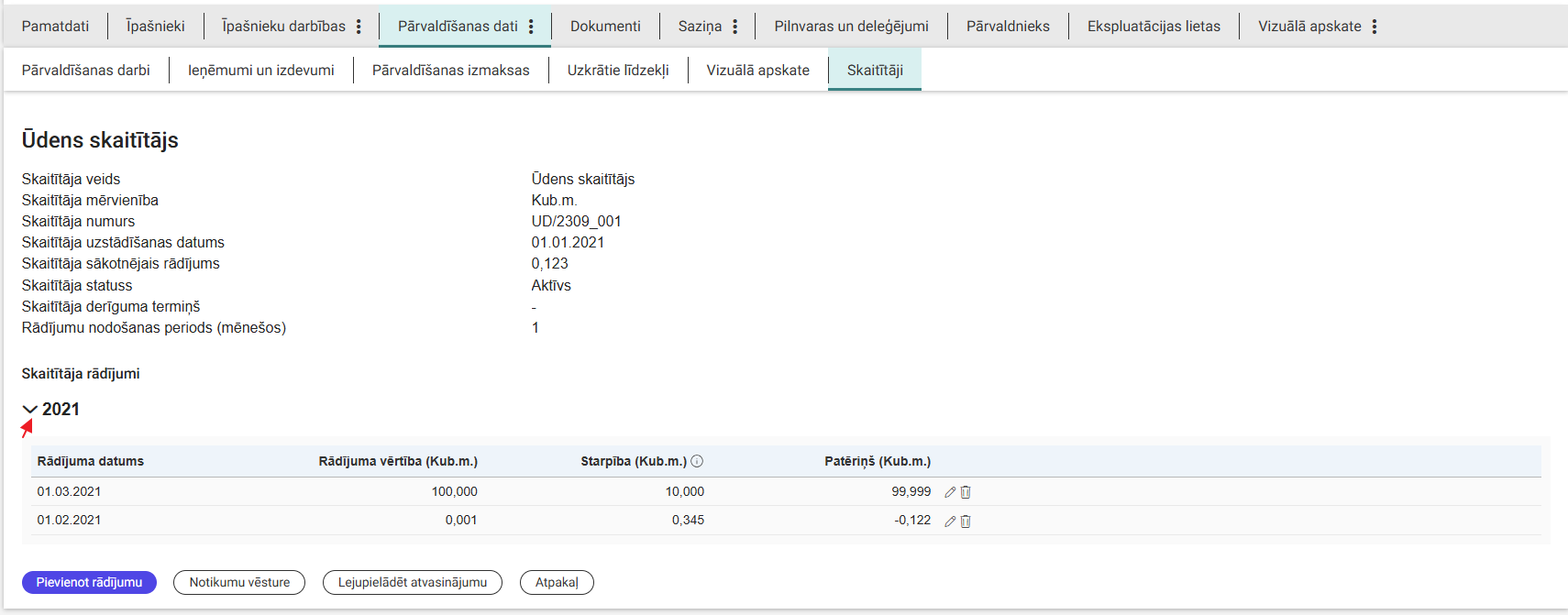Open Notikumu vēsture
This screenshot has height=615, width=1568.
(239, 583)
